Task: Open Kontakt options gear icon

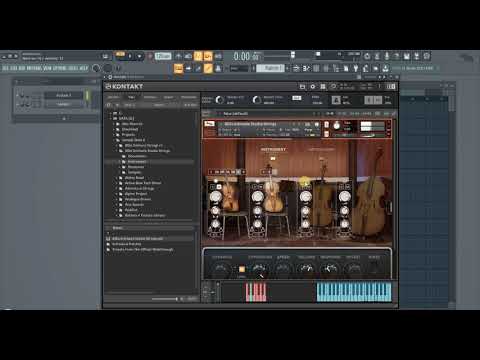Action: tap(313, 87)
